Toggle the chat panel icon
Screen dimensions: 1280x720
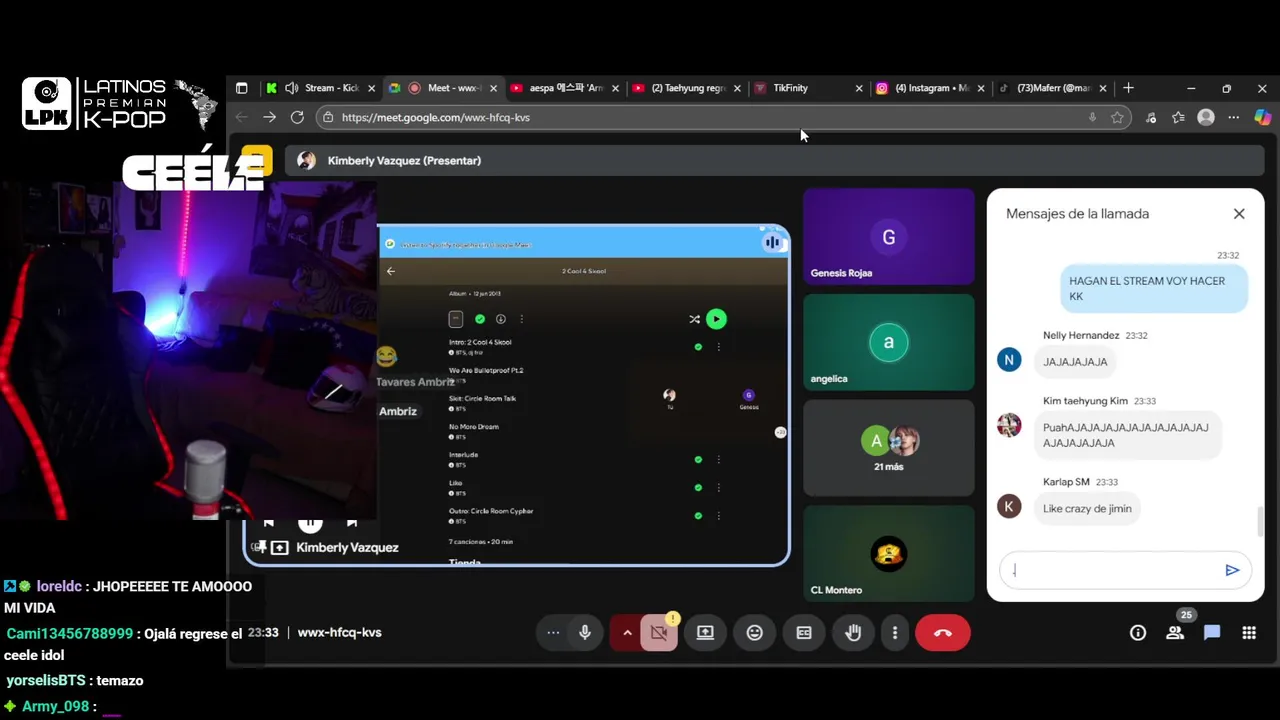point(1212,633)
